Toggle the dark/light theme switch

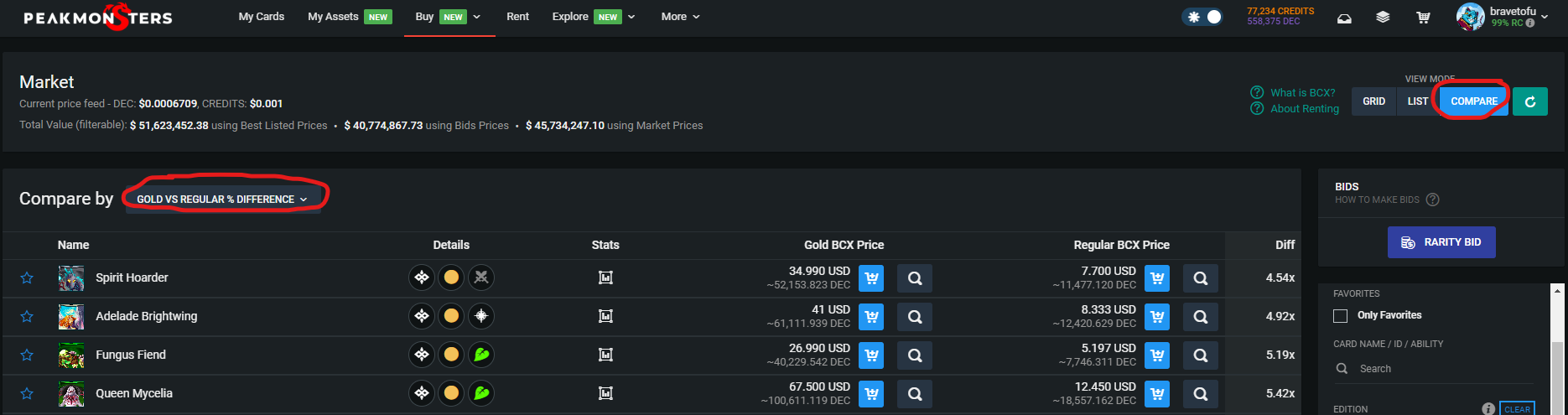pyautogui.click(x=1202, y=17)
